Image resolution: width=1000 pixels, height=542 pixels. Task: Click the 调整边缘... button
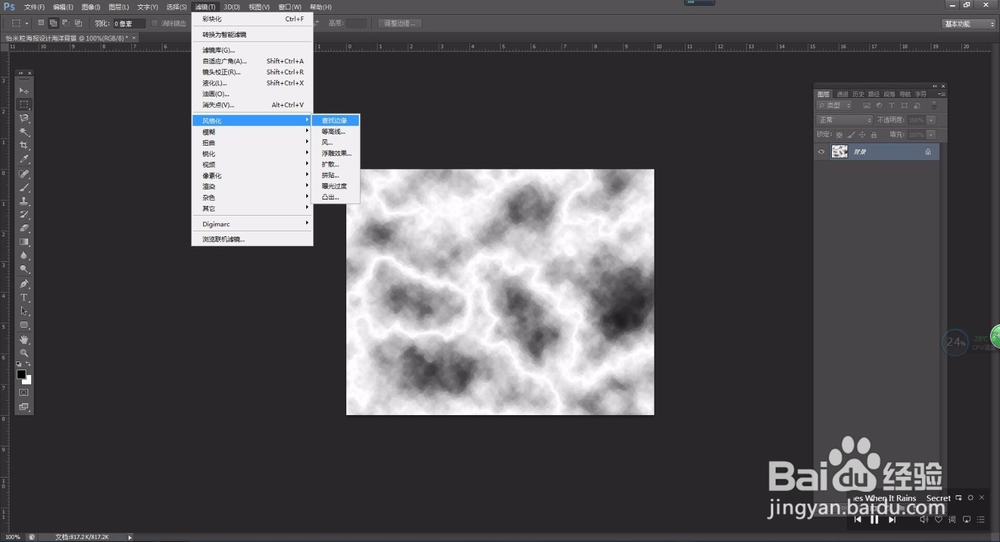point(400,24)
